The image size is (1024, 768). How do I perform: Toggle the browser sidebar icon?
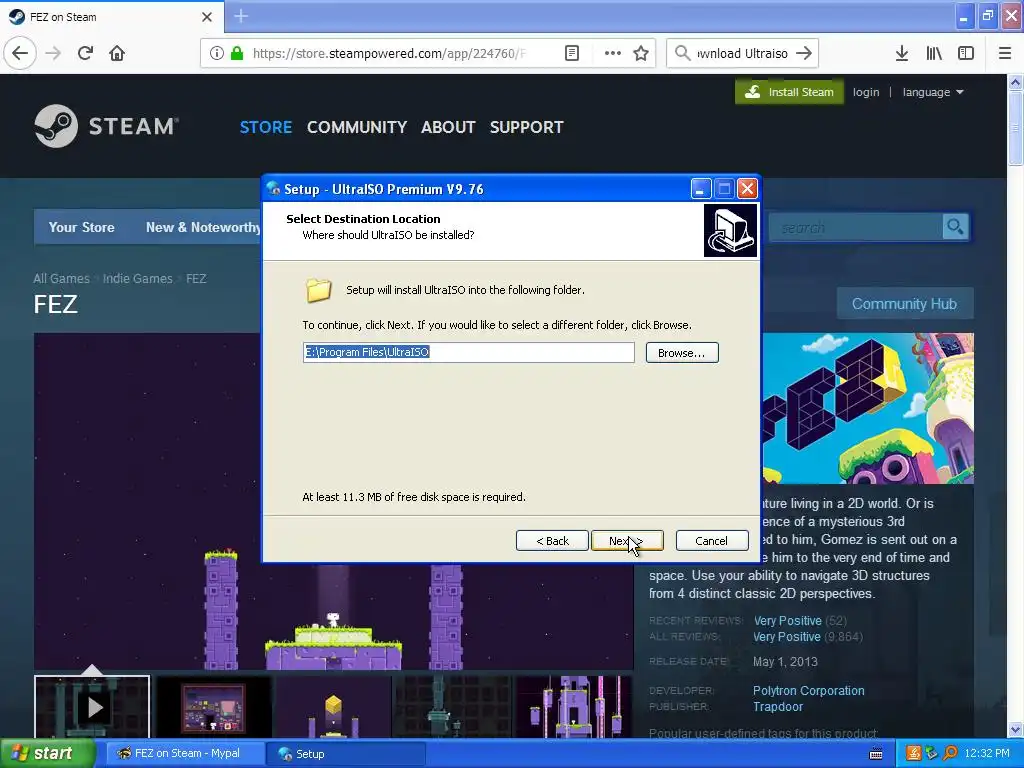(x=966, y=53)
